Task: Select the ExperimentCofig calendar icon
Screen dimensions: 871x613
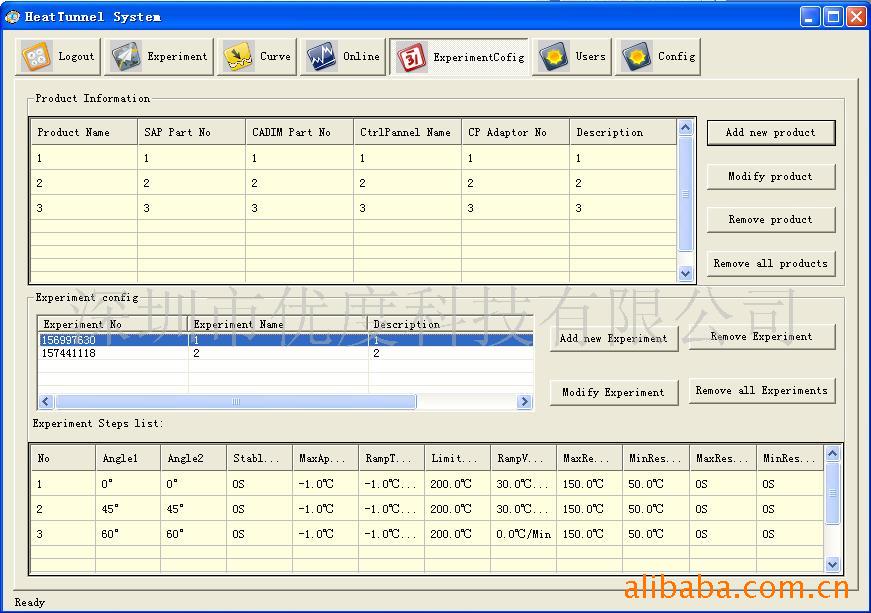Action: click(x=412, y=57)
